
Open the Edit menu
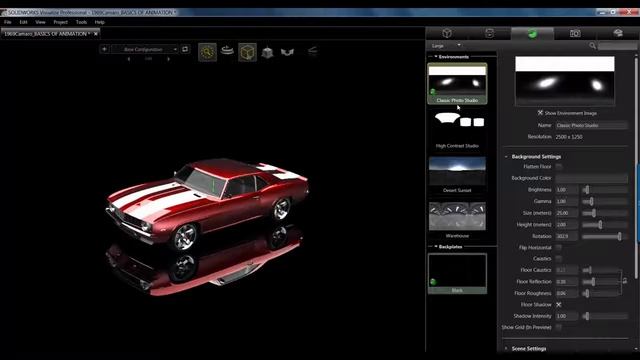point(23,22)
